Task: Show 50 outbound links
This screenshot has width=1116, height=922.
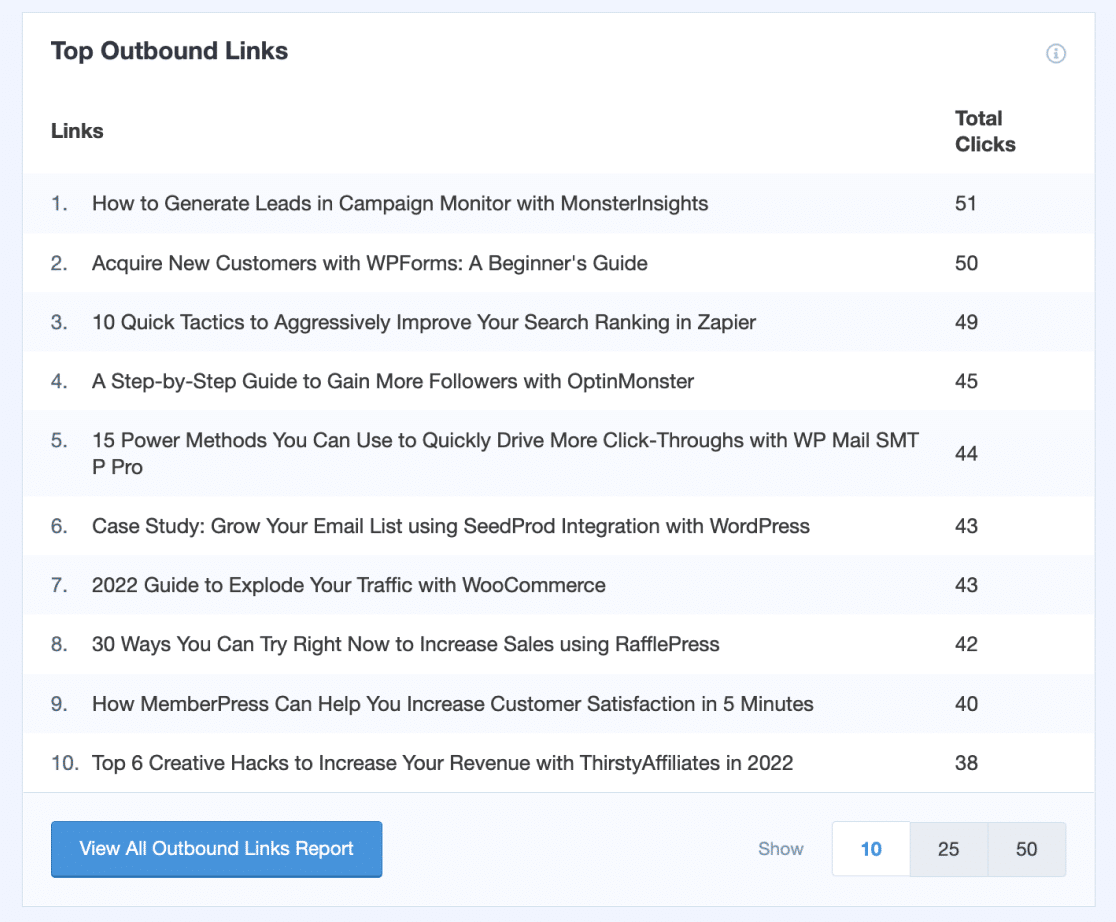Action: tap(1026, 849)
